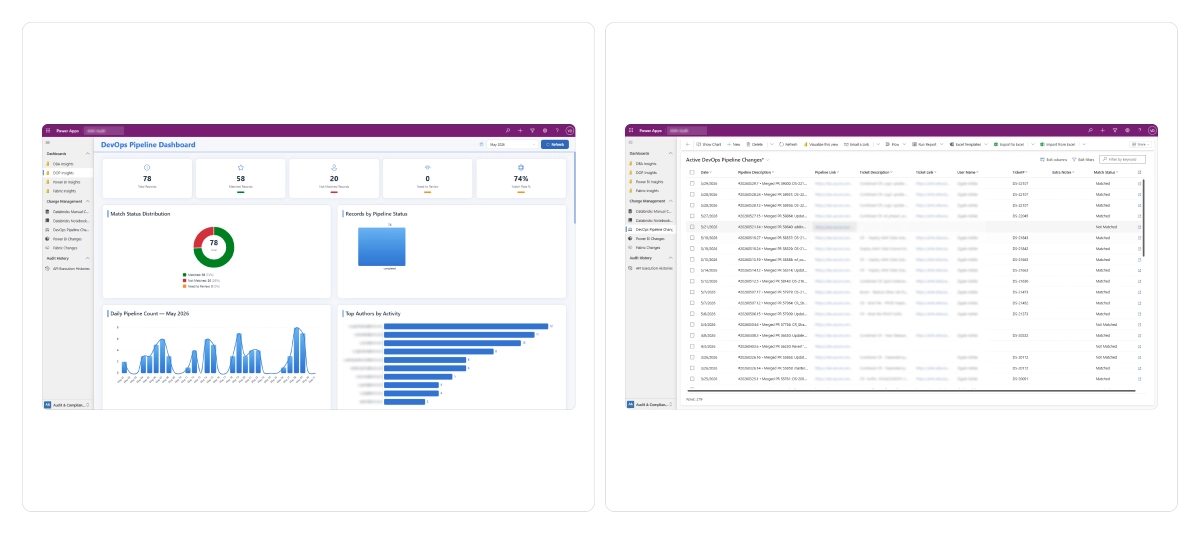Screen dimensions: 1200x534
Task: Open API Execution Histories in dashboard sidebar
Action: [x=68, y=268]
